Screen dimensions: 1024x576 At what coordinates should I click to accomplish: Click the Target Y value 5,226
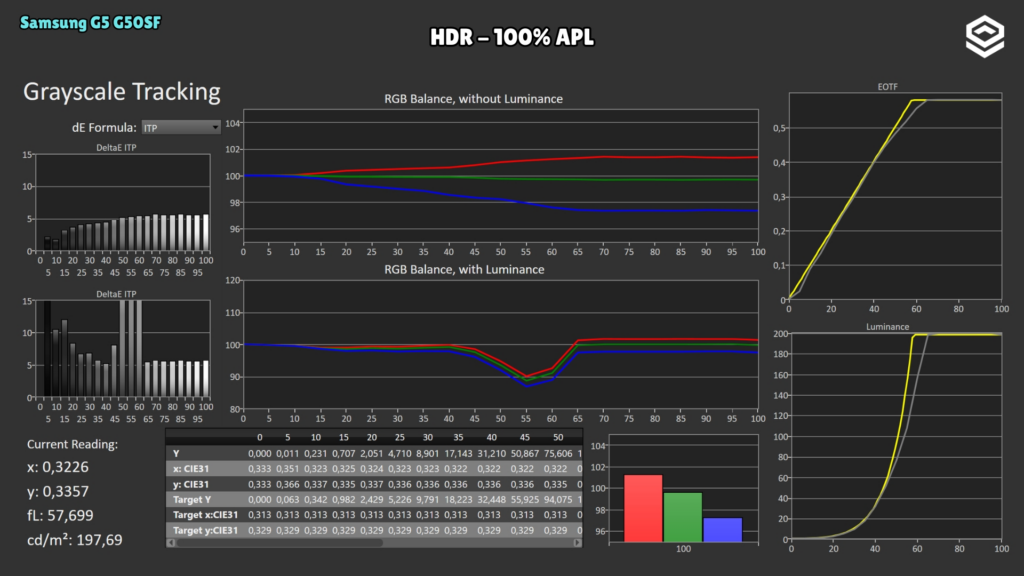(x=400, y=500)
